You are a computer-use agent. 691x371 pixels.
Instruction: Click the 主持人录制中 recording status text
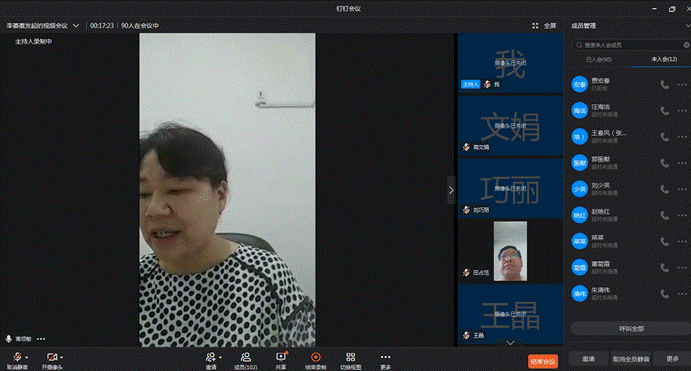33,41
